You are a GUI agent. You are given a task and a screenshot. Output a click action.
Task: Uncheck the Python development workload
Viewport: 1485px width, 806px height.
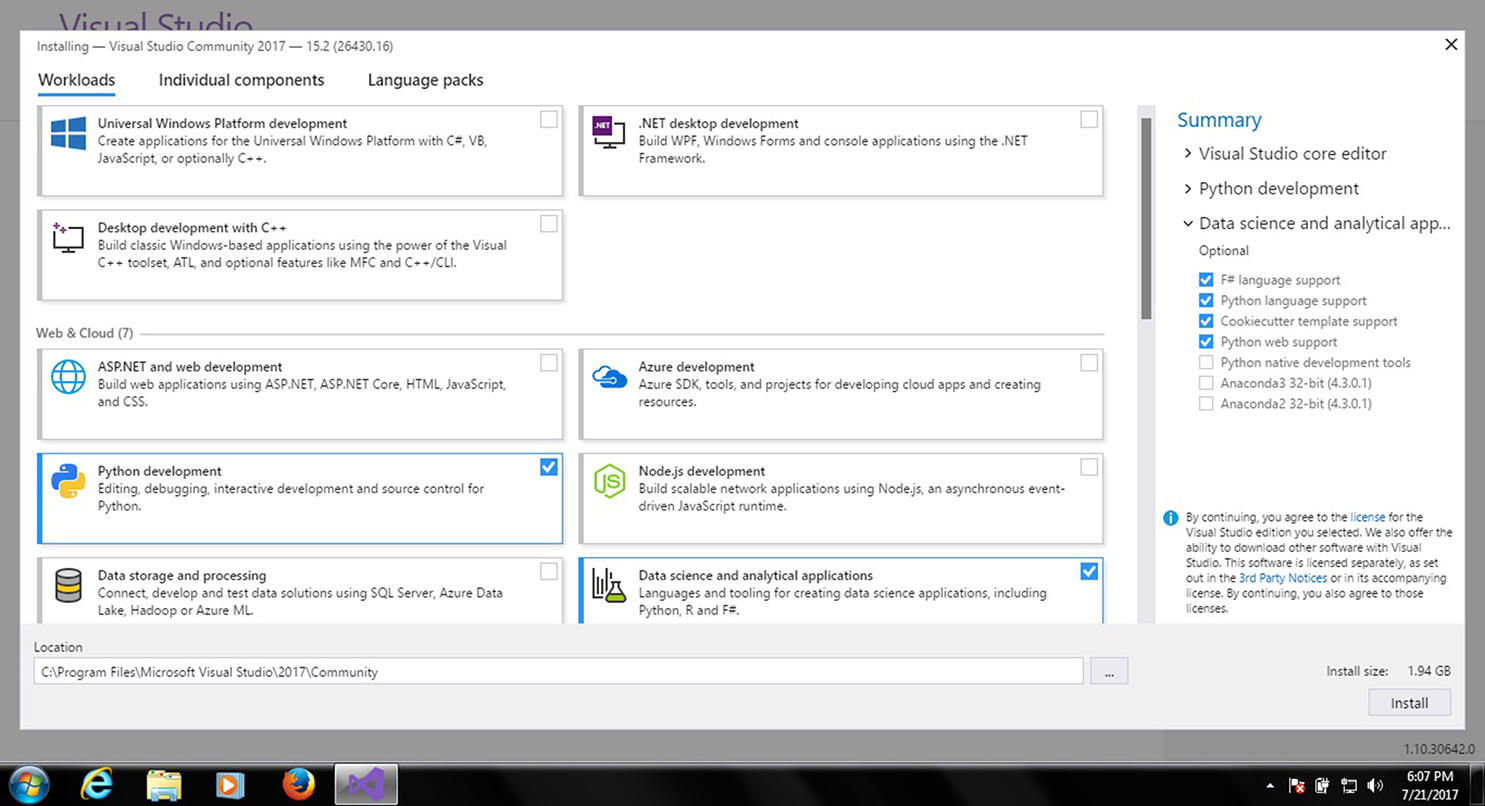pyautogui.click(x=549, y=466)
